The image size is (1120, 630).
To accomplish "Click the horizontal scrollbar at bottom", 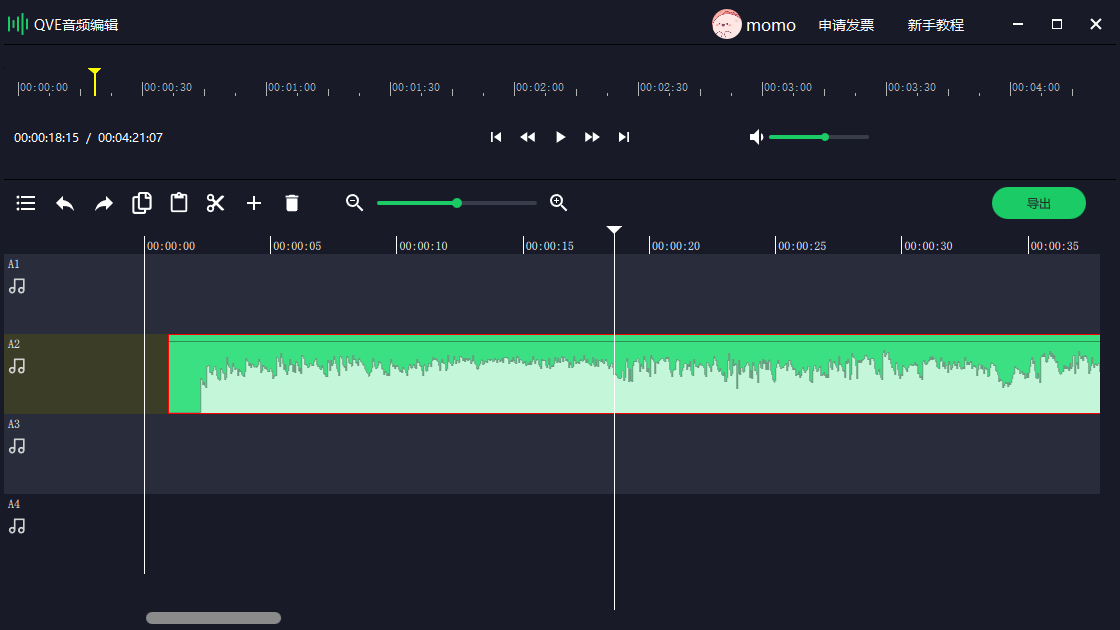I will click(213, 618).
